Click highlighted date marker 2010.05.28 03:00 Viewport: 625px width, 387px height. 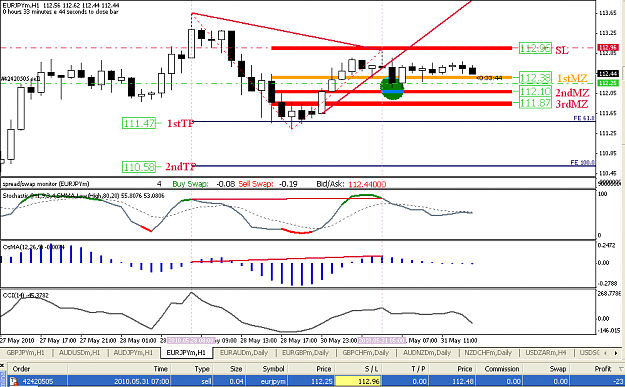pyautogui.click(x=191, y=341)
